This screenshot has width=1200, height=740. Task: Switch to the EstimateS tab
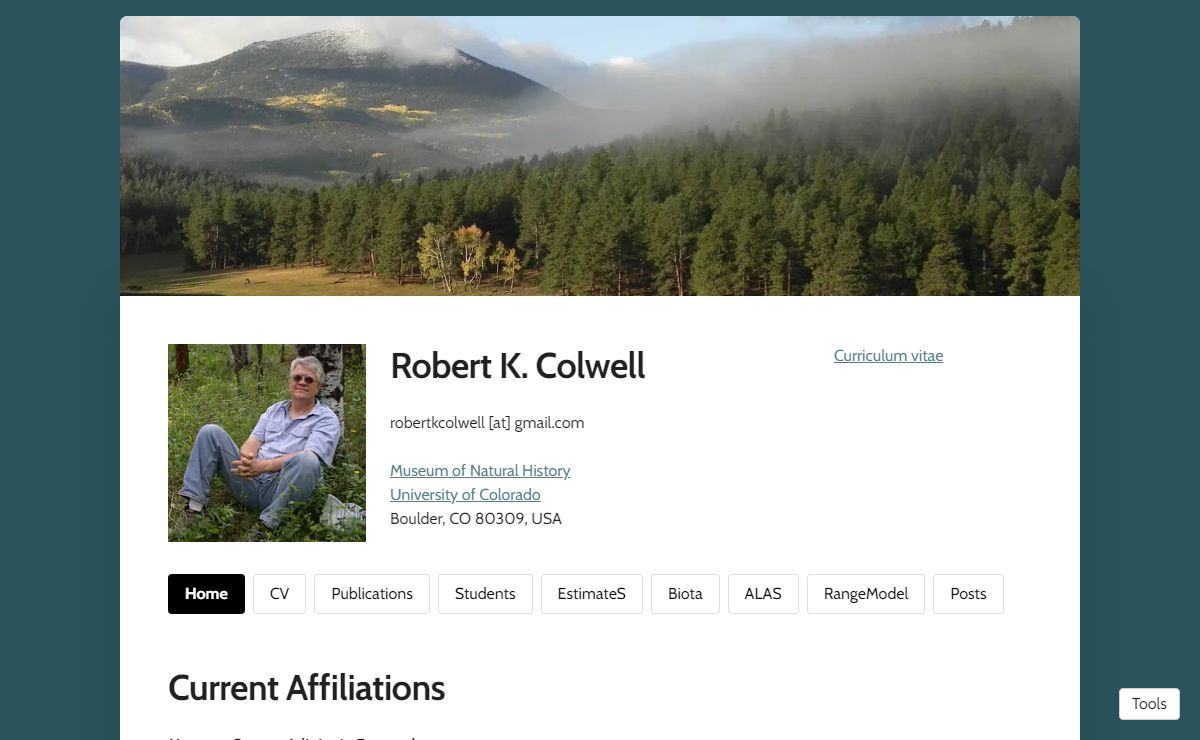click(592, 594)
